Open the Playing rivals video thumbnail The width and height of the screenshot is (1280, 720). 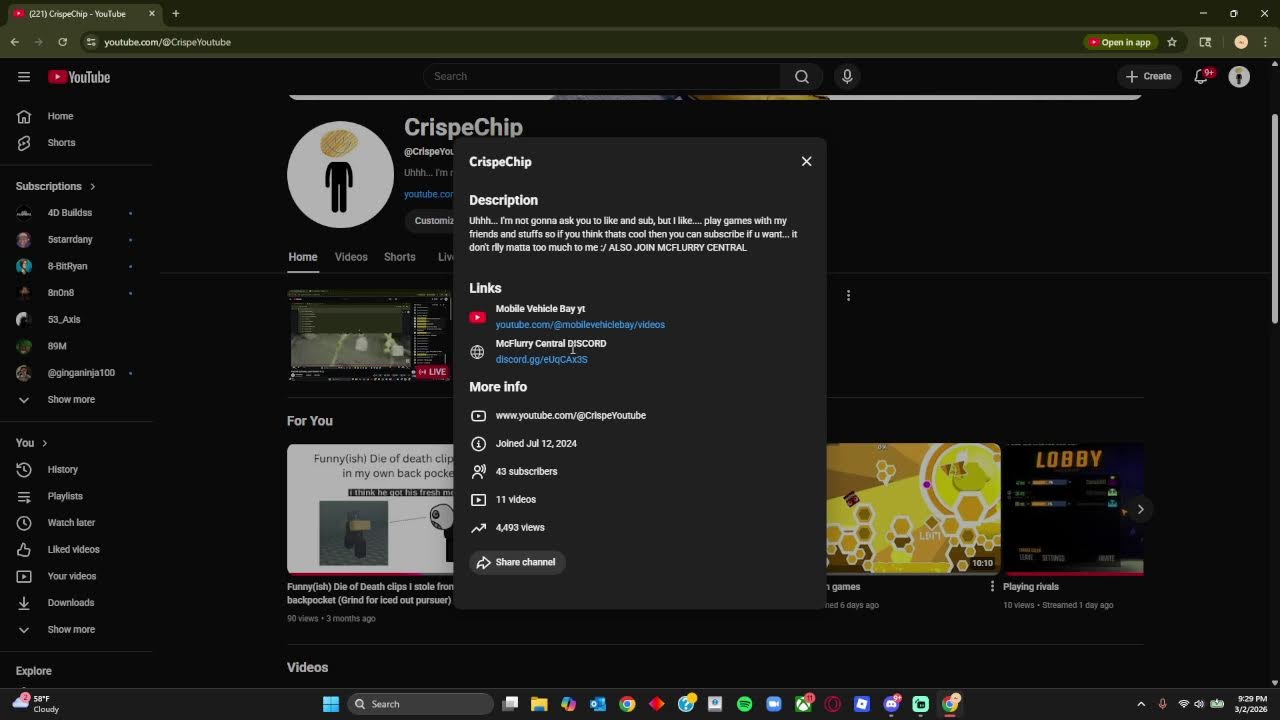click(1072, 509)
